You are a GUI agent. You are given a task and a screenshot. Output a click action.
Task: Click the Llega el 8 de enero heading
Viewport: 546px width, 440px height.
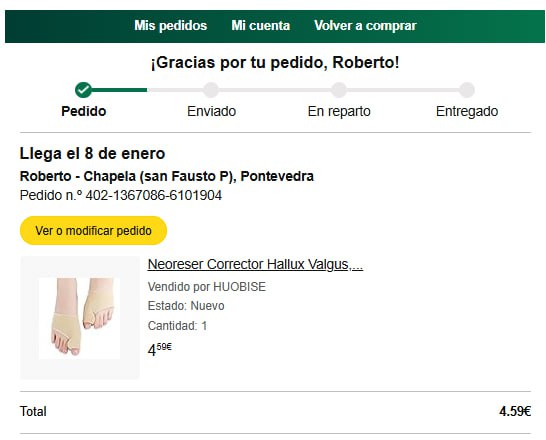92,154
